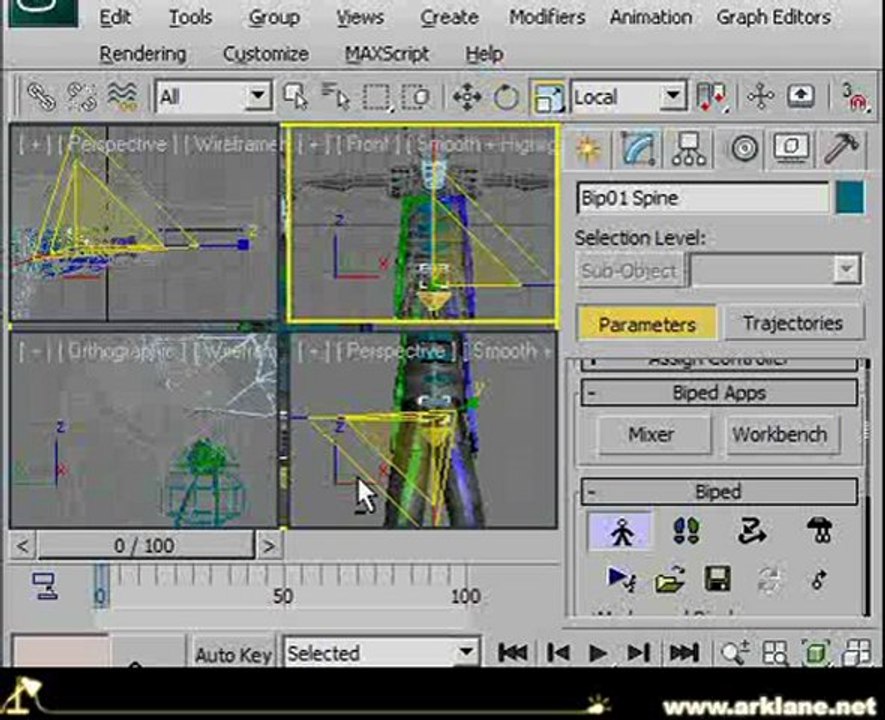Viewport: 885px width, 720px height.
Task: Activate the Select and Rotate tool
Action: tap(506, 97)
